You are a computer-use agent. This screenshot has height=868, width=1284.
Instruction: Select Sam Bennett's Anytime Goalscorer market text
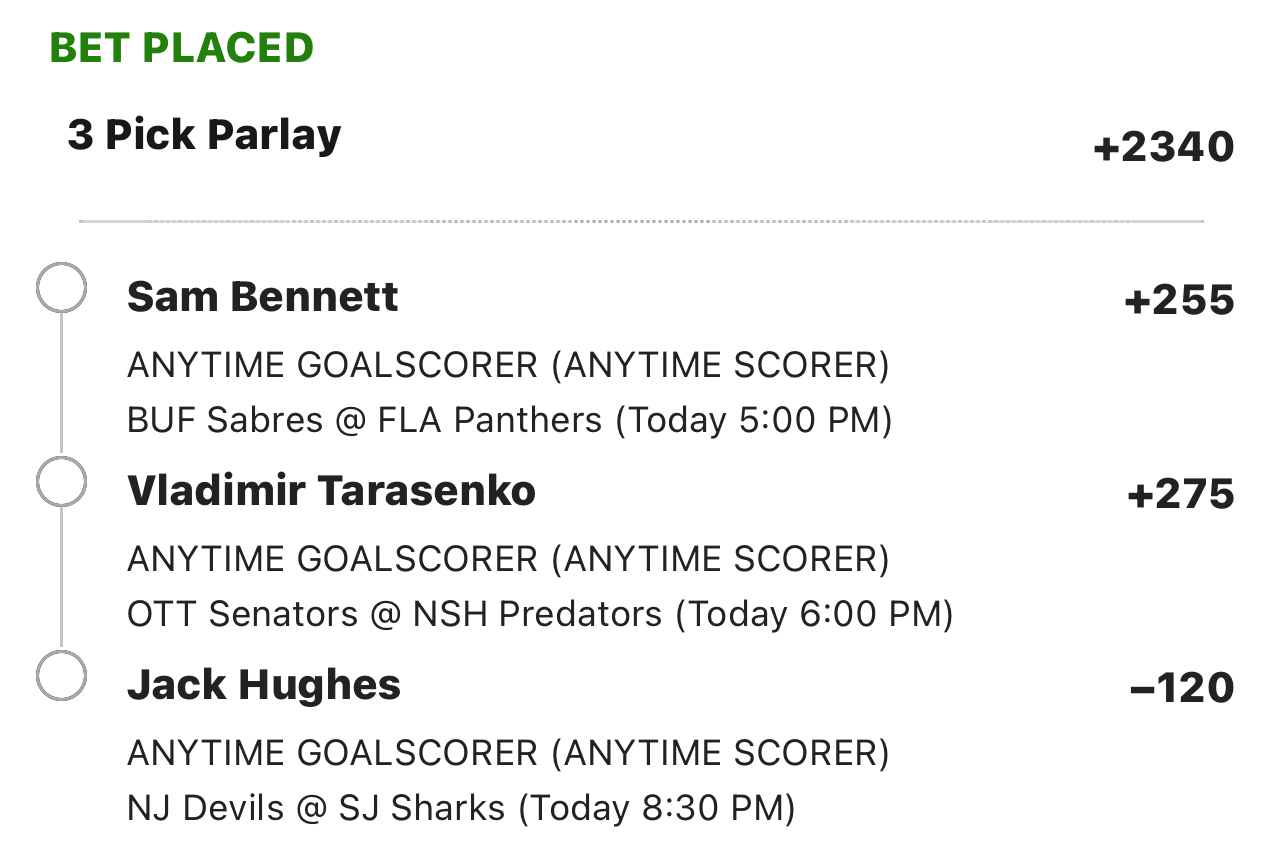tap(508, 366)
